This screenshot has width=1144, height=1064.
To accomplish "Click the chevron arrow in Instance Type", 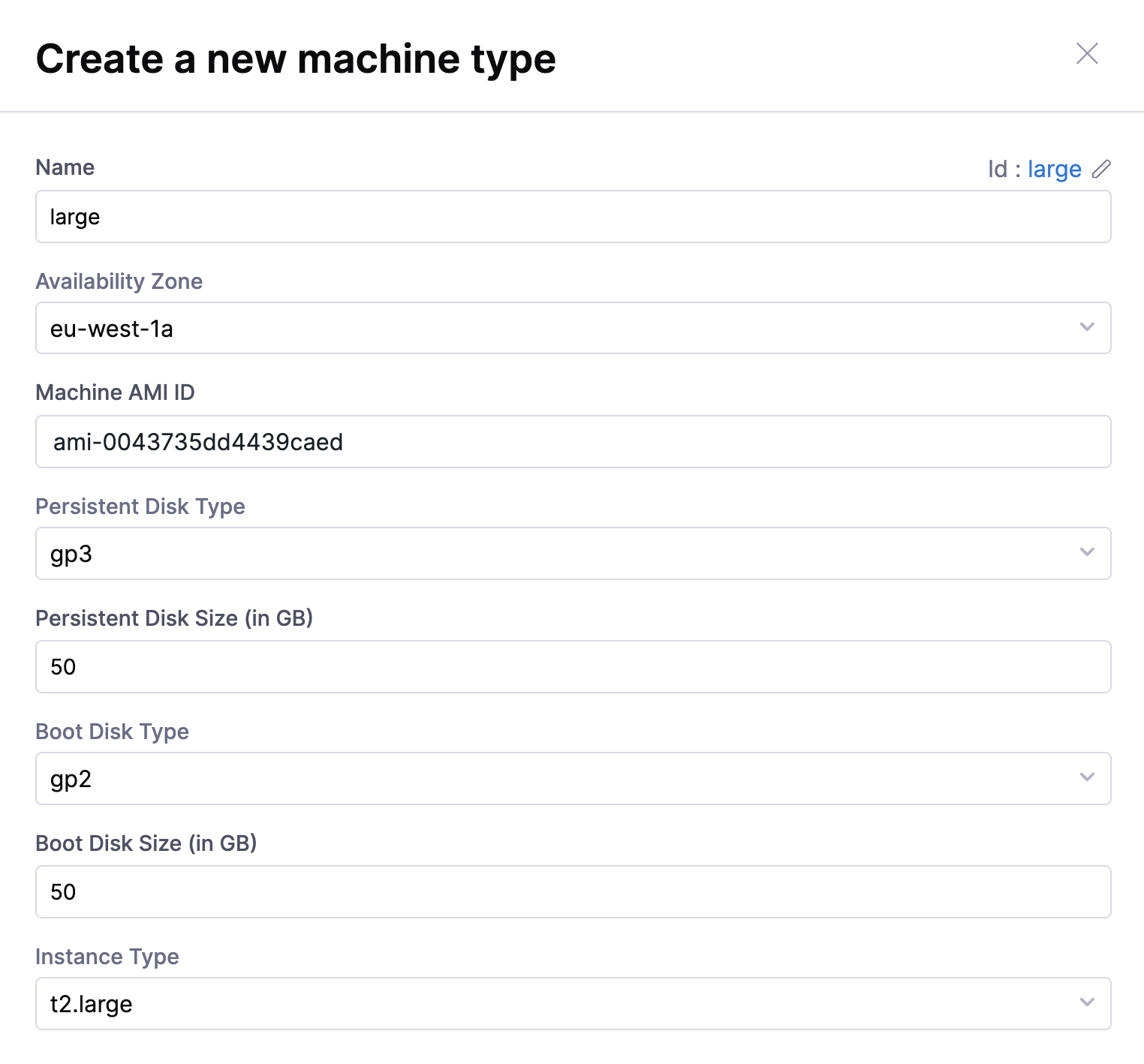I will pos(1086,1002).
